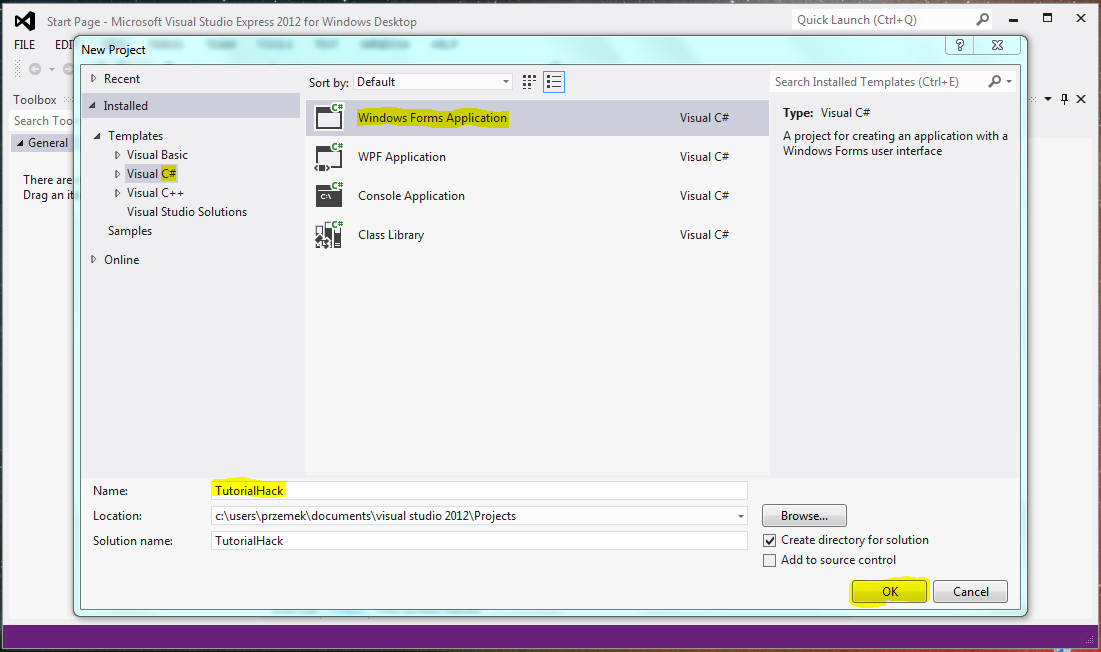Enable Add to source control checkbox

(770, 560)
